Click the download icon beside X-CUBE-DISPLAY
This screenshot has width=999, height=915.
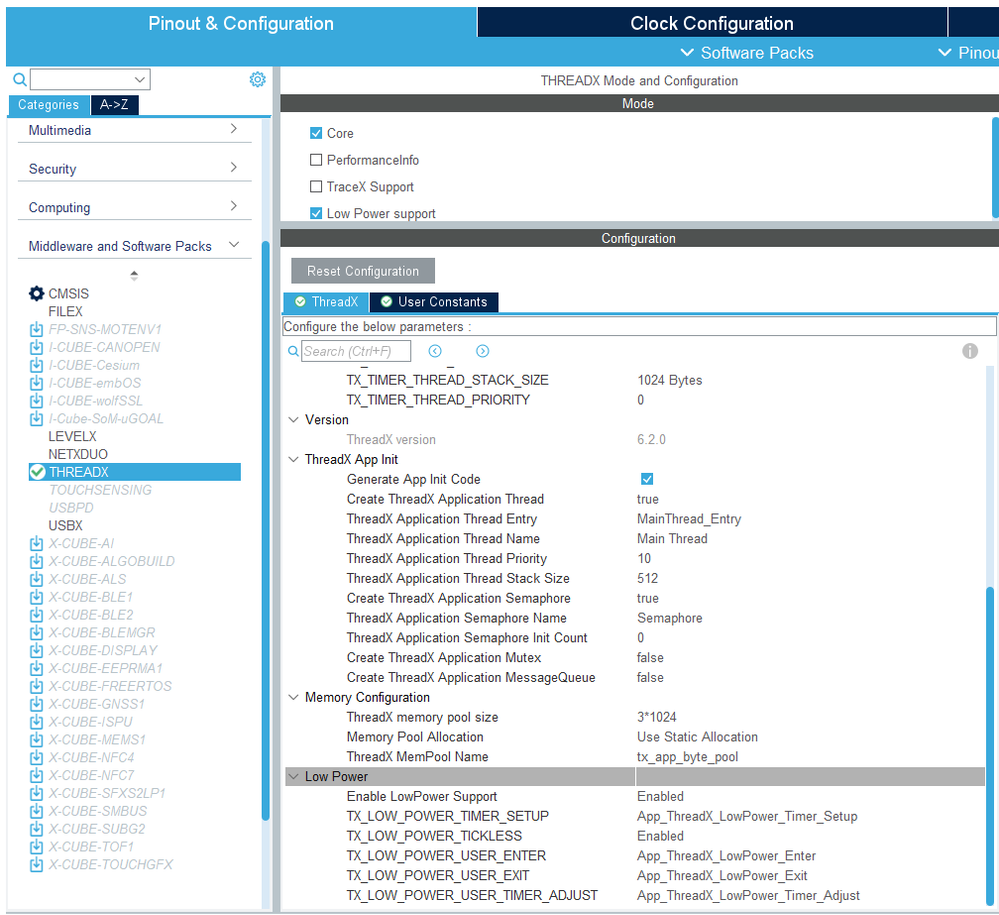click(36, 651)
